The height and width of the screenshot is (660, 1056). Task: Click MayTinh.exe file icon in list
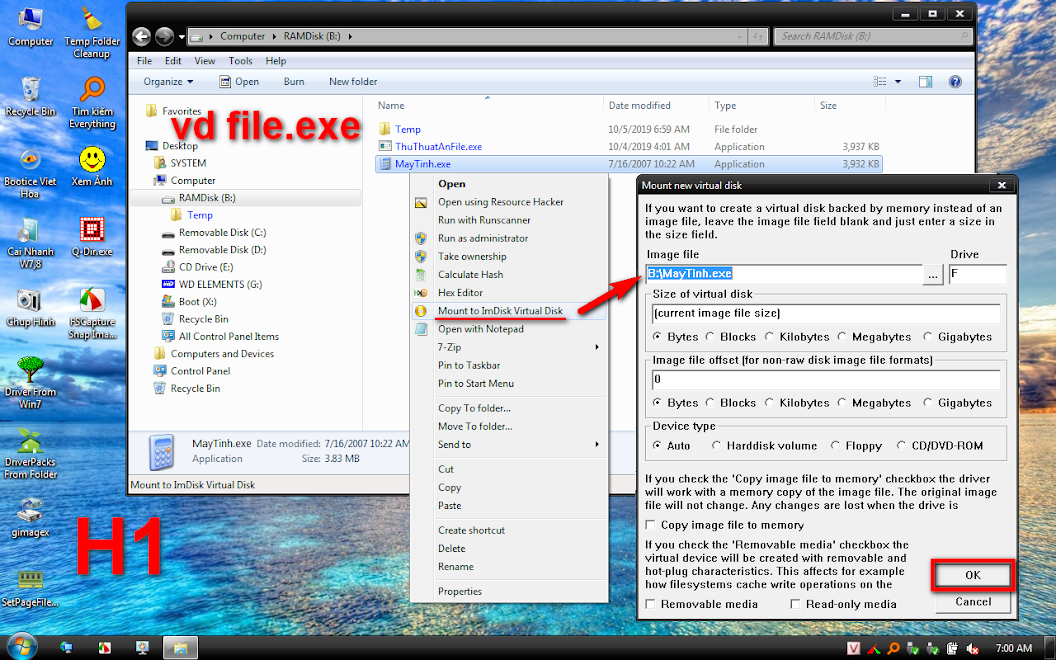pos(385,164)
